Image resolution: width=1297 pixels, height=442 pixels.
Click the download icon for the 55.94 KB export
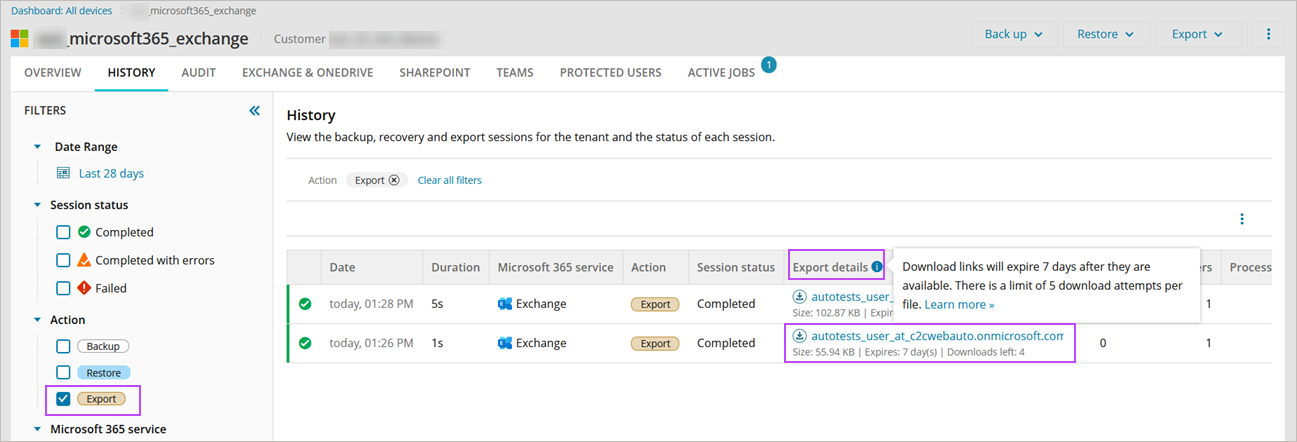799,336
